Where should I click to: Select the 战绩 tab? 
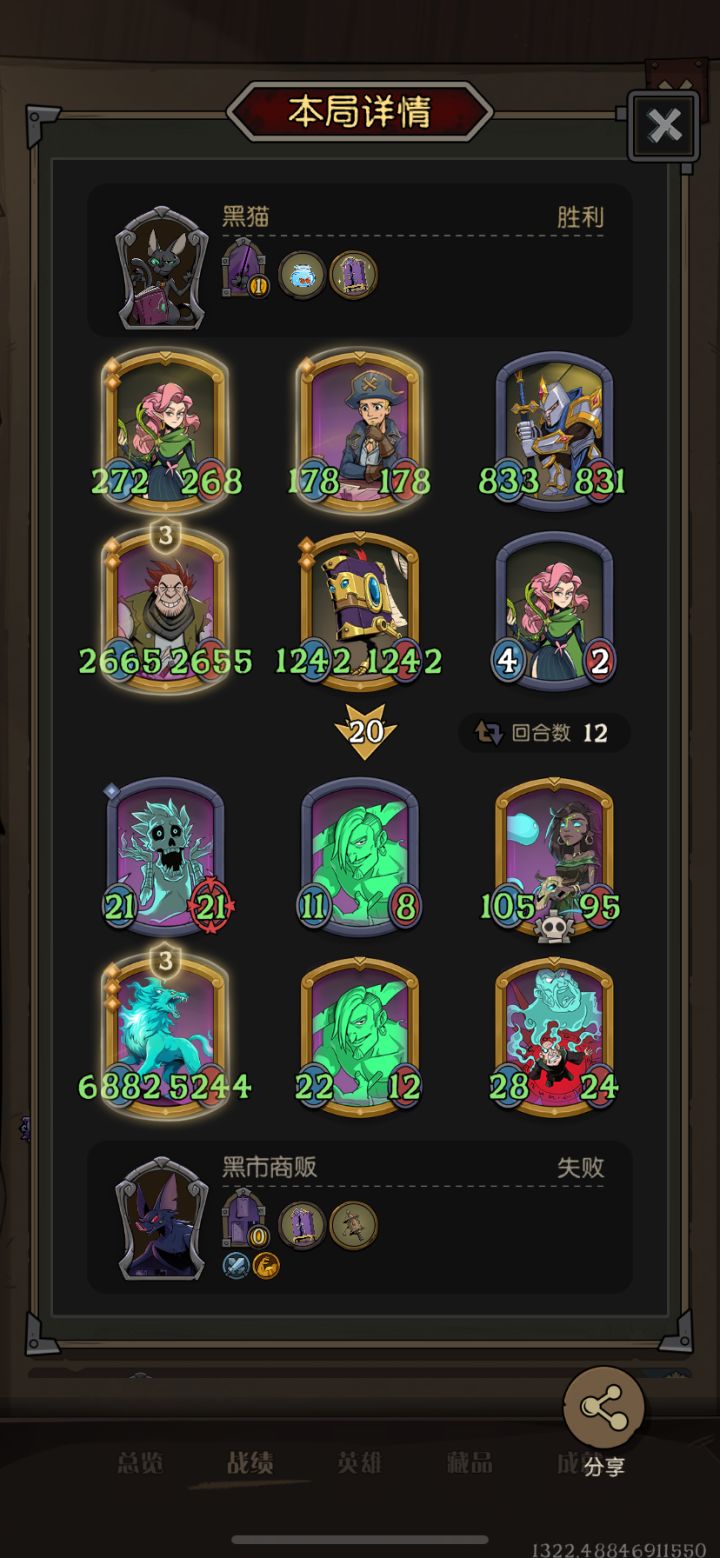pos(250,1463)
